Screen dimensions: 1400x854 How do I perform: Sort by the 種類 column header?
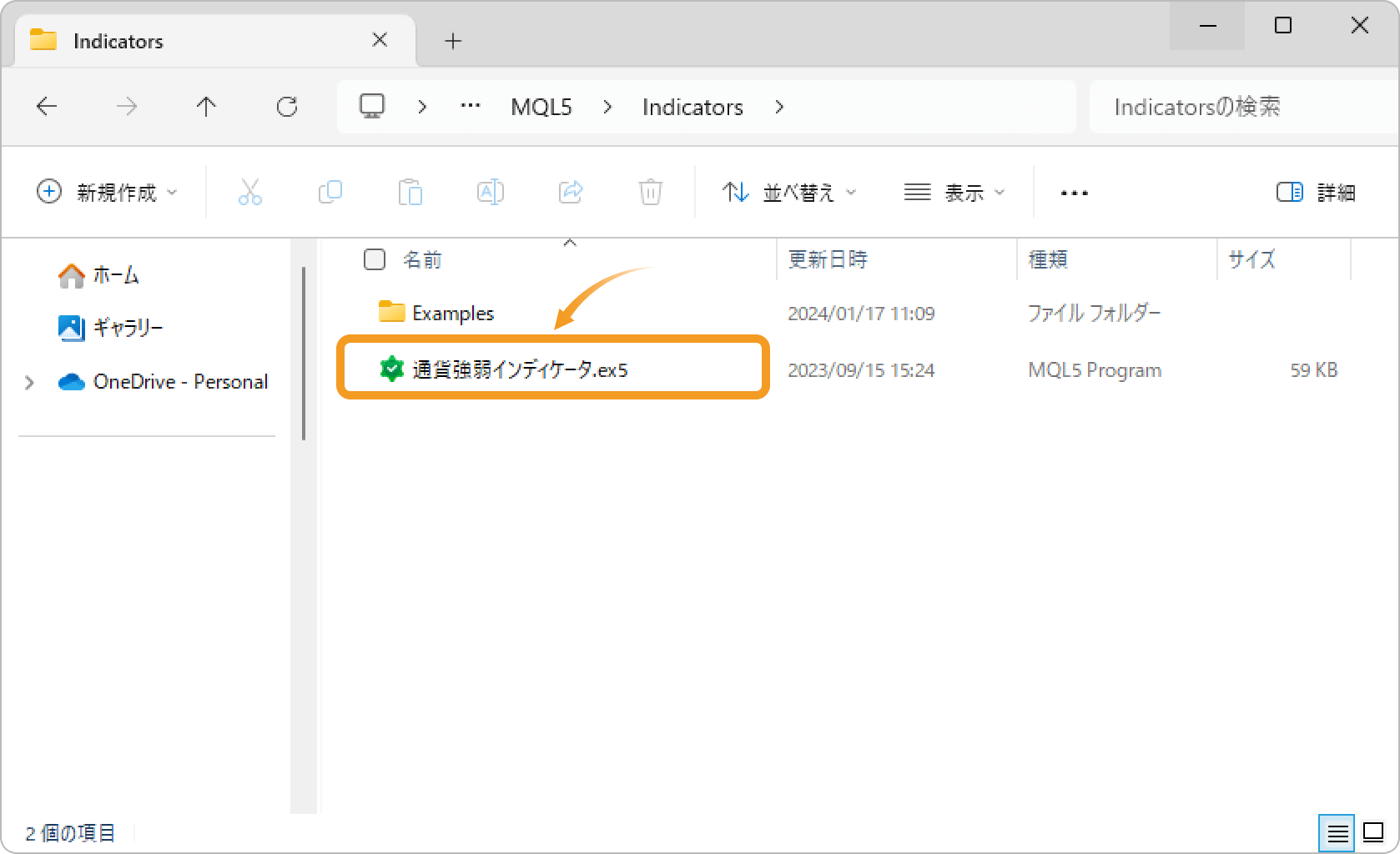[x=1048, y=259]
